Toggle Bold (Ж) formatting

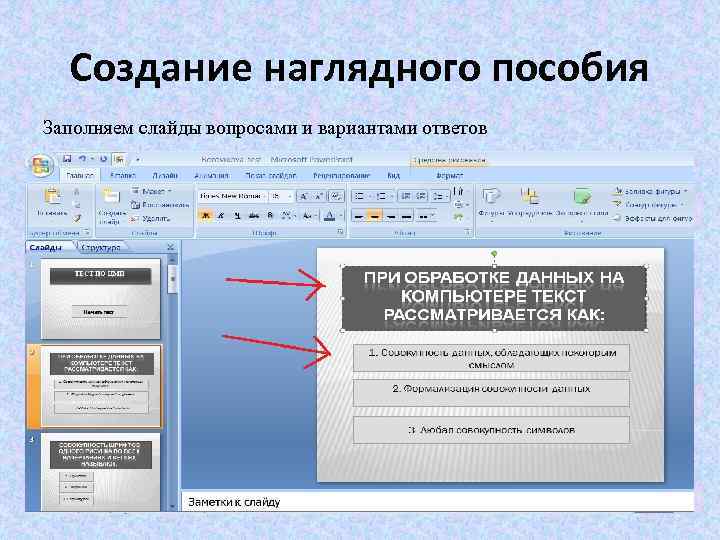(x=206, y=215)
